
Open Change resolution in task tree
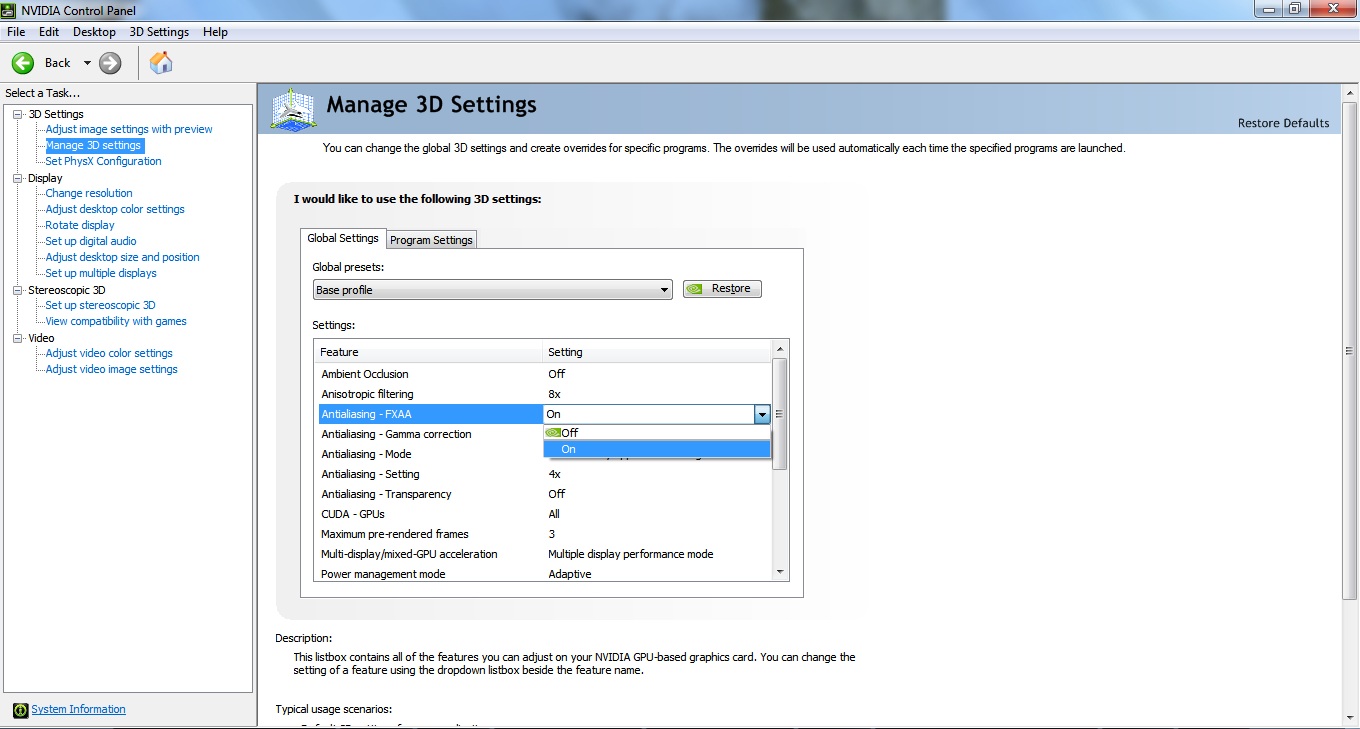click(89, 193)
